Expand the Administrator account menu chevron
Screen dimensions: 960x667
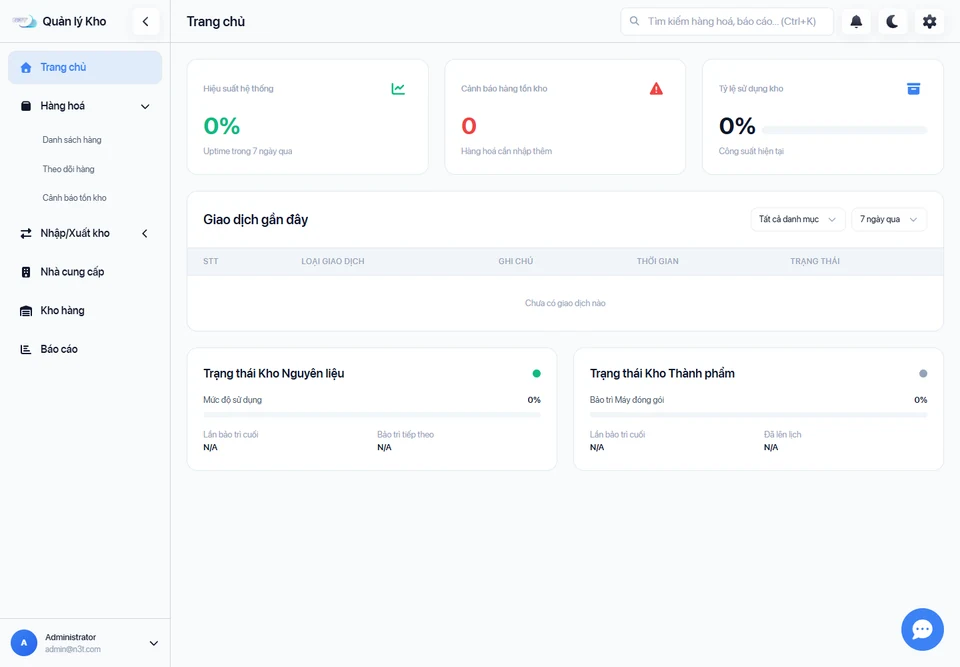point(154,643)
